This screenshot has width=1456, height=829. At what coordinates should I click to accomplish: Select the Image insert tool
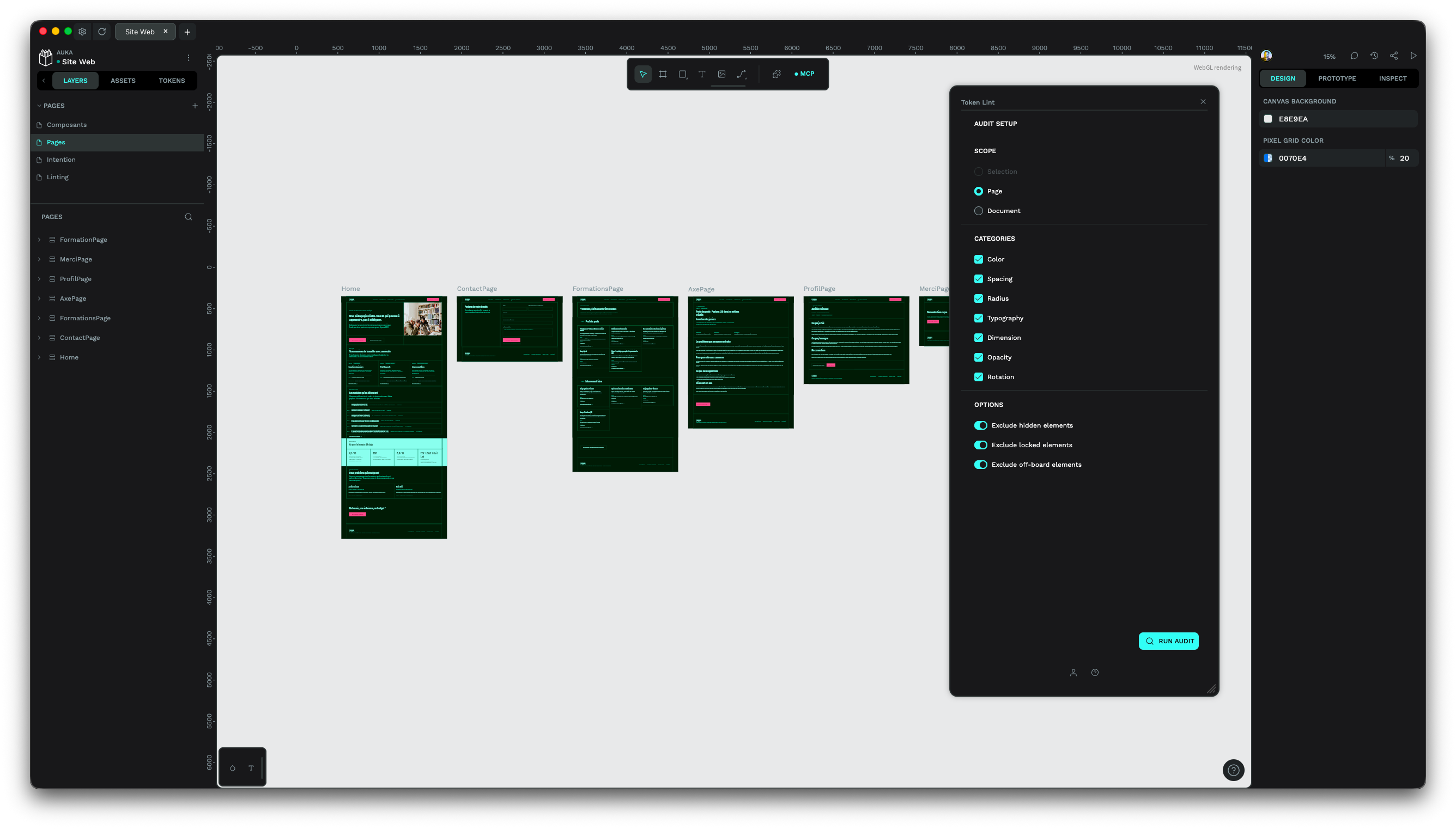pyautogui.click(x=721, y=74)
